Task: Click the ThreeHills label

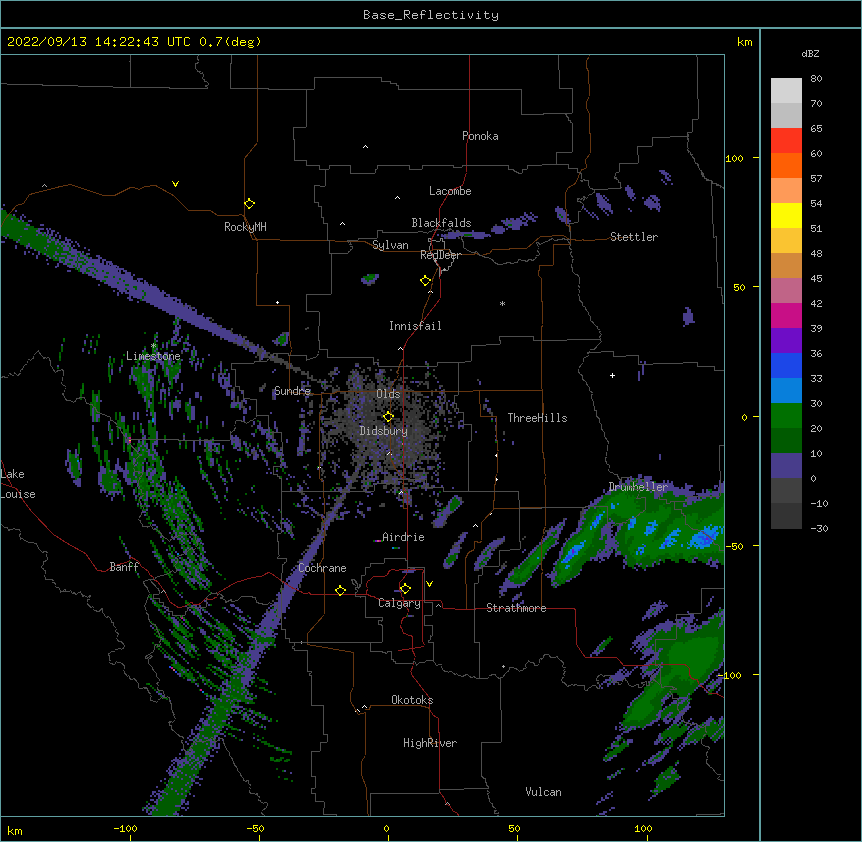Action: tap(537, 418)
